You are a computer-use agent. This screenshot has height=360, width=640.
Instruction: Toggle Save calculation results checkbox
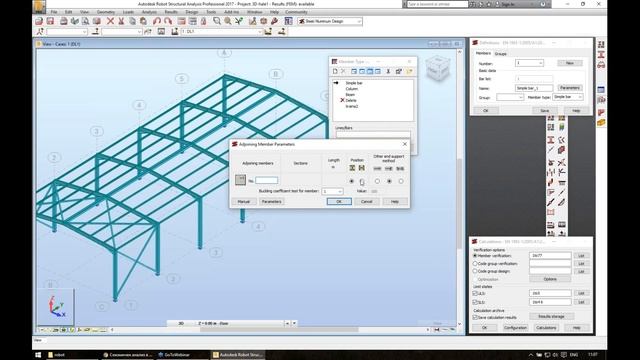point(475,317)
